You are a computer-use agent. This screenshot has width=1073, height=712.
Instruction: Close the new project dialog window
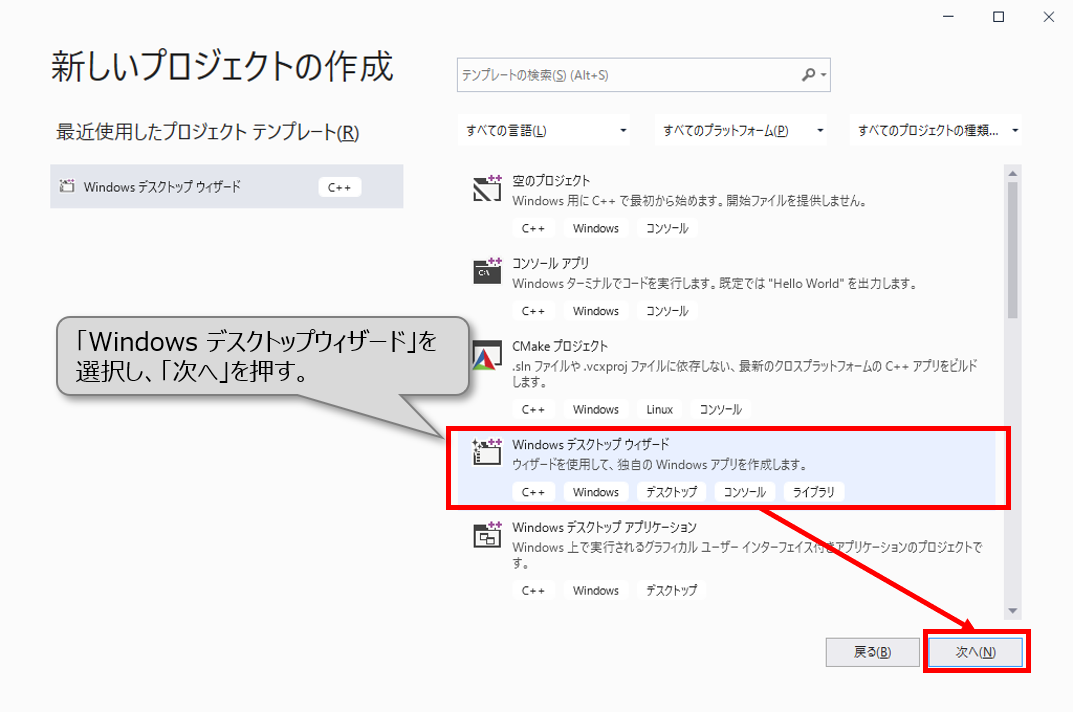click(x=1048, y=17)
